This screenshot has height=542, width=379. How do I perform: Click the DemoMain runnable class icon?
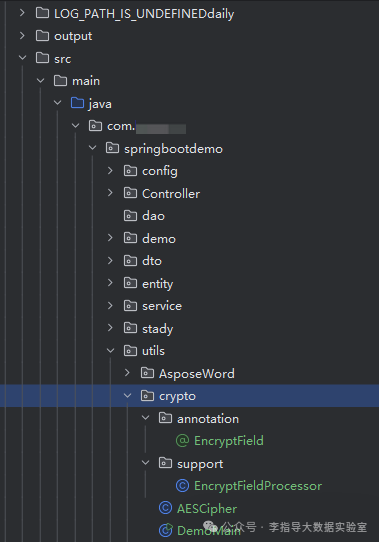click(x=165, y=530)
